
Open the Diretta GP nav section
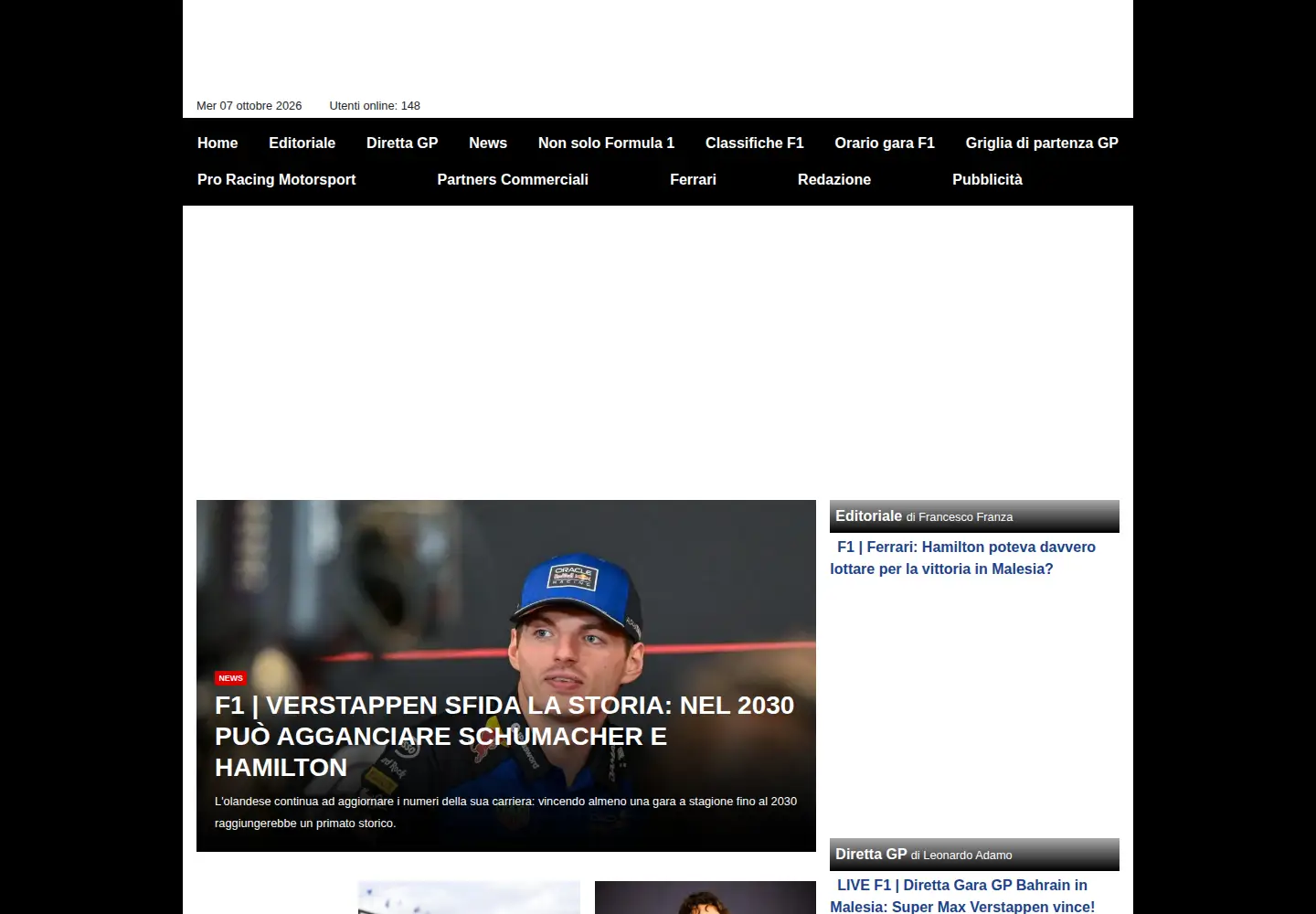pos(402,143)
